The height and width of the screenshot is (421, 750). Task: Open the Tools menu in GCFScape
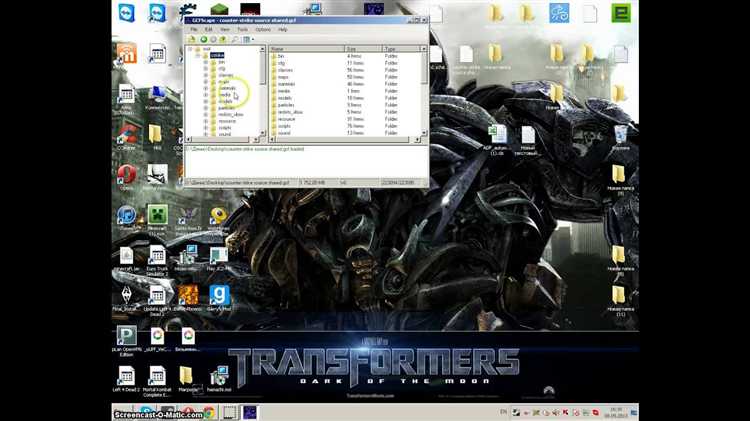(243, 30)
